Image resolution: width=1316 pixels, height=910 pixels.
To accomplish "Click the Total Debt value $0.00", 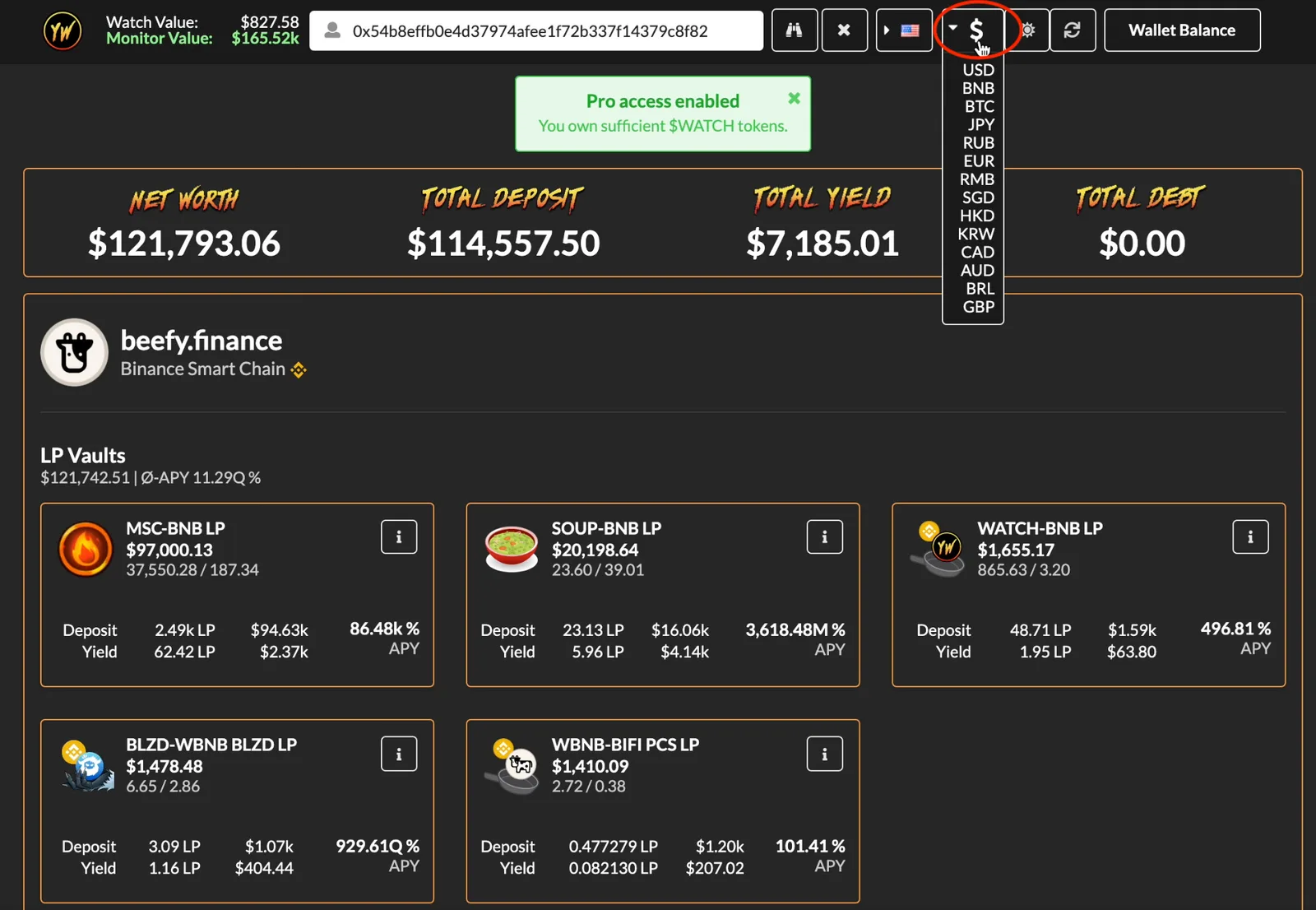I will point(1142,243).
